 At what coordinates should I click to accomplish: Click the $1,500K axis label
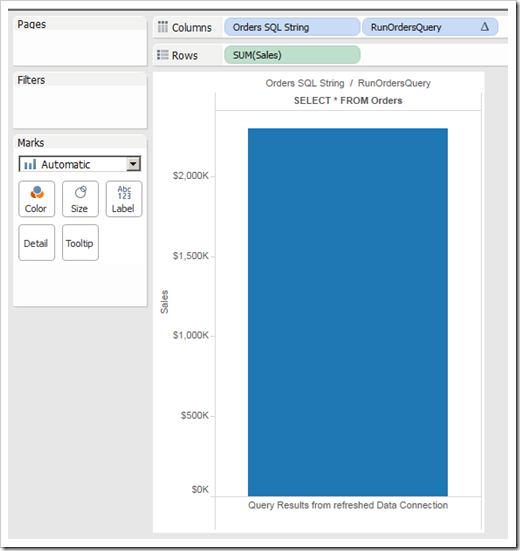point(191,256)
